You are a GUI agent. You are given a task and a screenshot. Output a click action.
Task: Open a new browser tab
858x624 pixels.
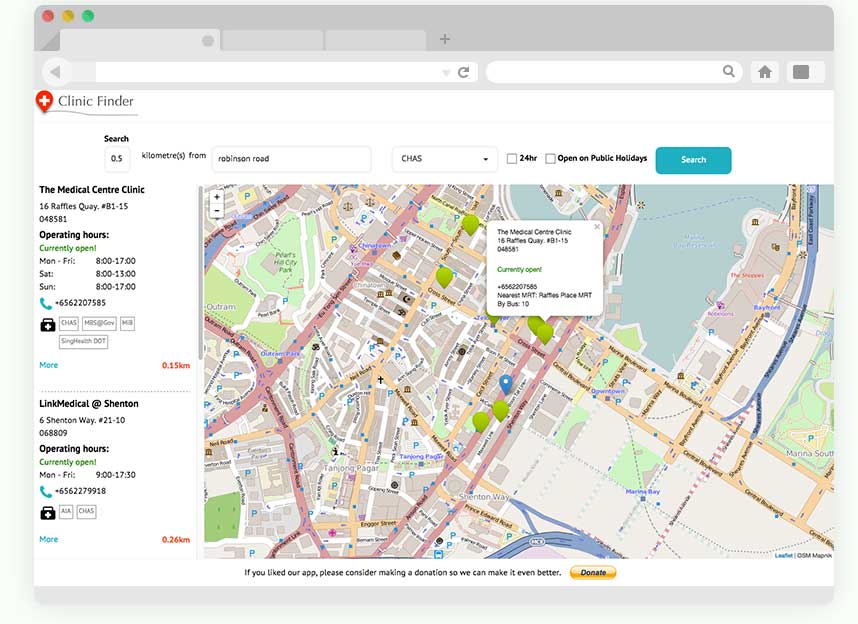pos(444,40)
